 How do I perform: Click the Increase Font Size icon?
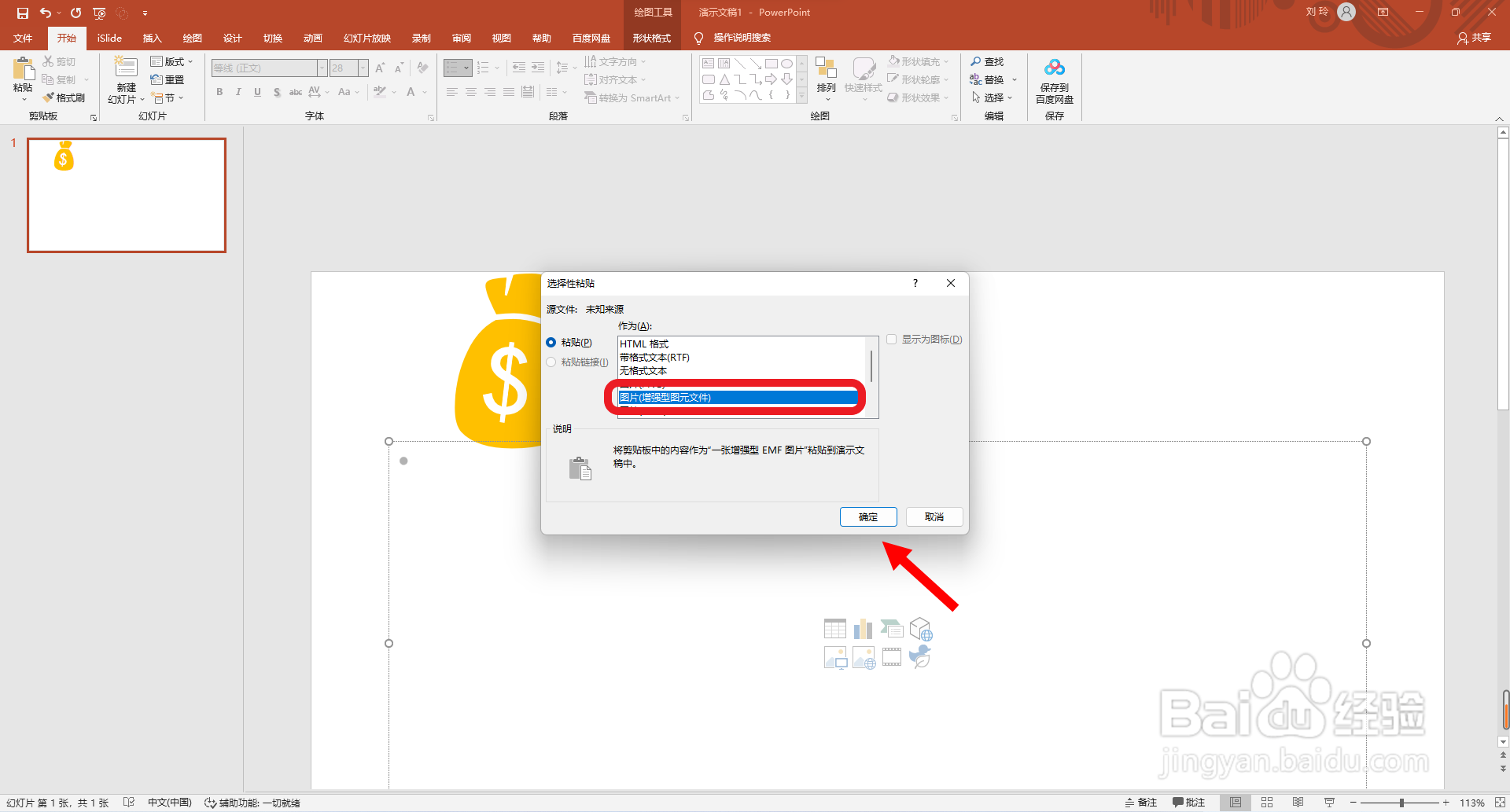380,68
